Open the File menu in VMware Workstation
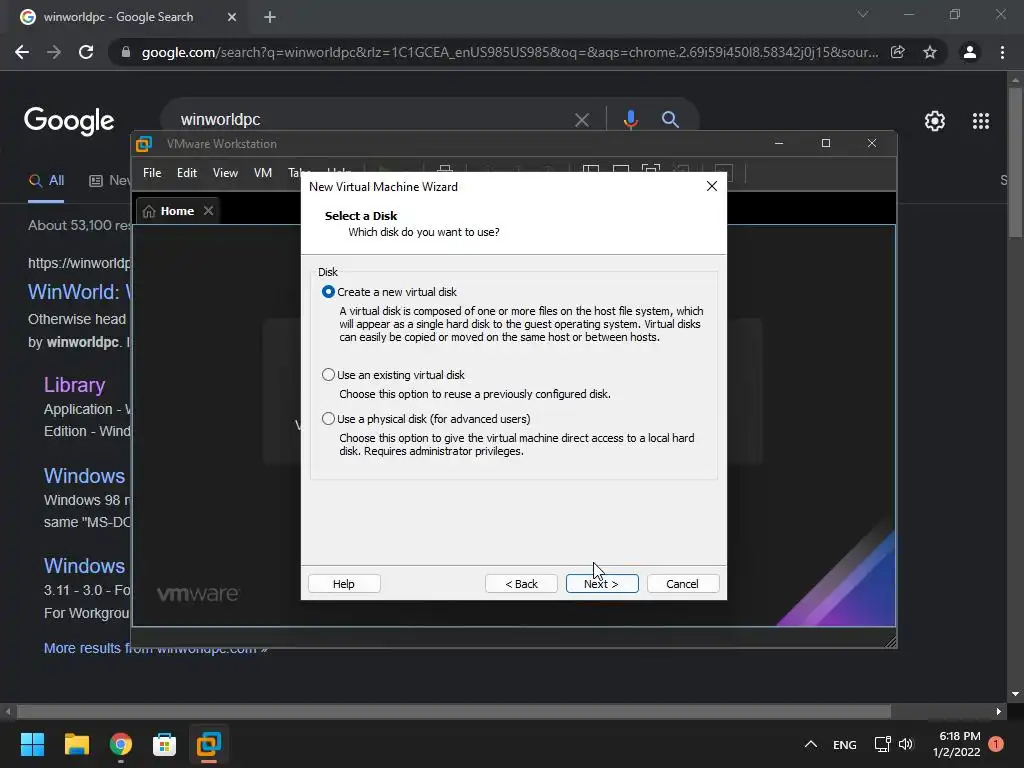 [x=152, y=173]
